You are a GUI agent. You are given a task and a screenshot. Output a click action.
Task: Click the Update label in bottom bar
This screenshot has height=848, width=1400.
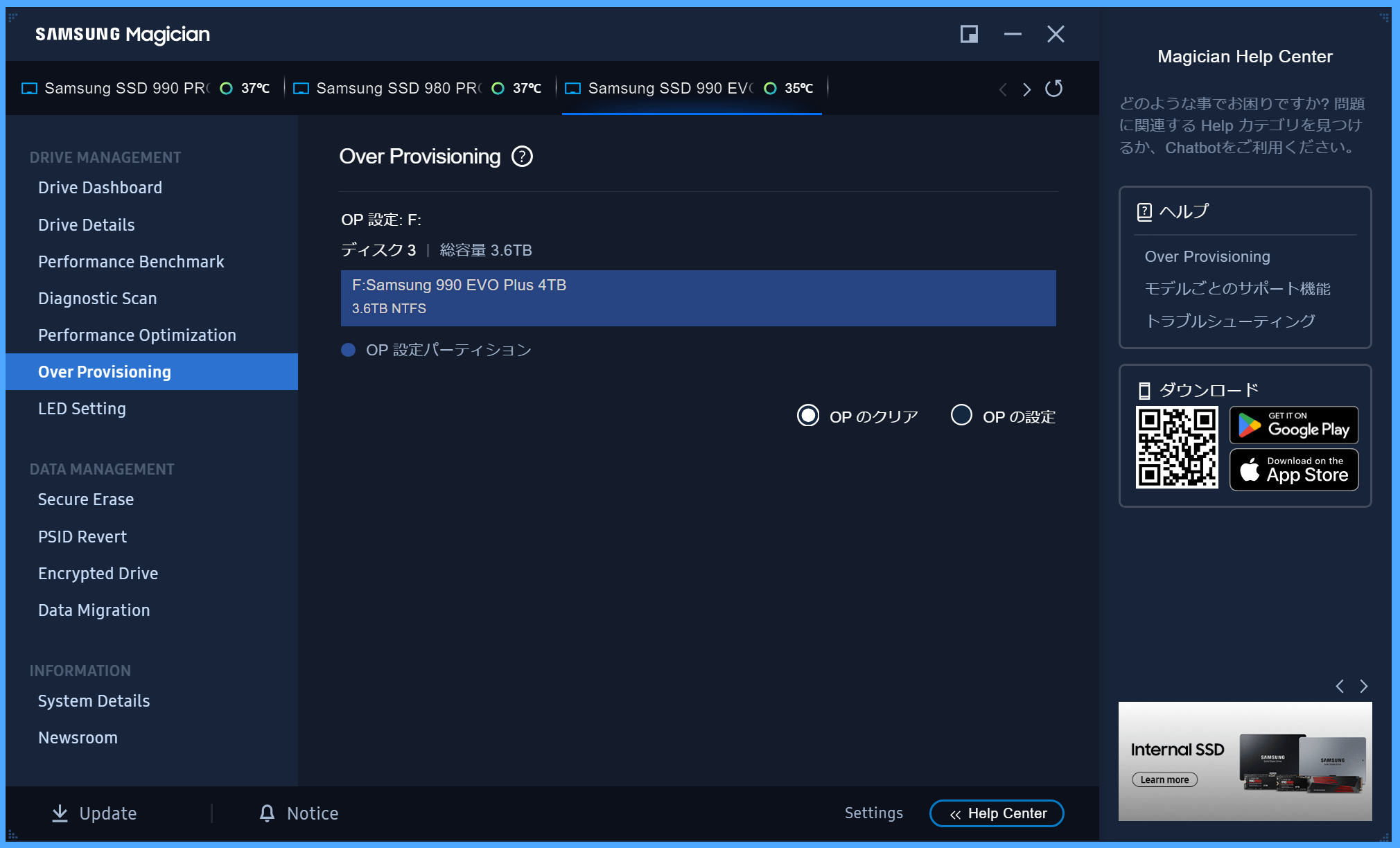(107, 813)
